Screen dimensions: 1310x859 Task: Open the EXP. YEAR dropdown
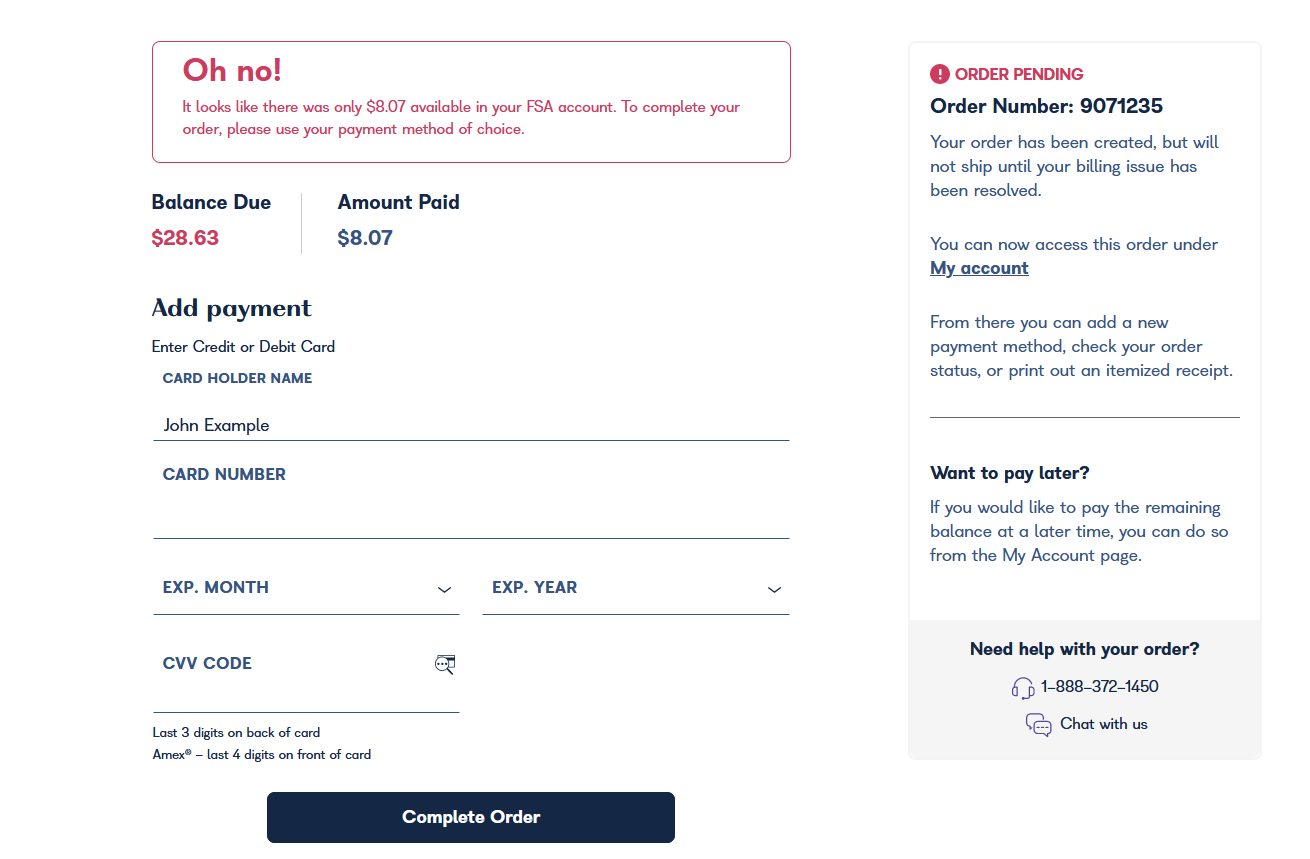tap(636, 590)
